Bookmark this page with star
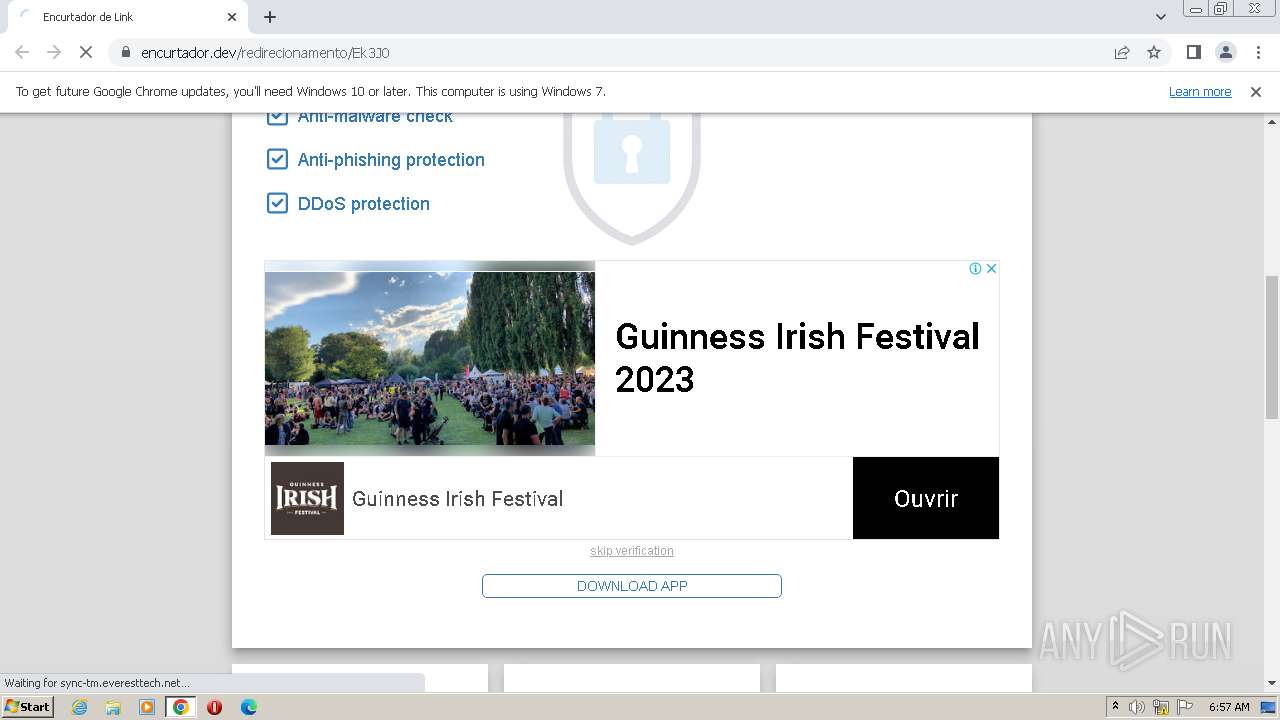The height and width of the screenshot is (720, 1280). [1154, 52]
